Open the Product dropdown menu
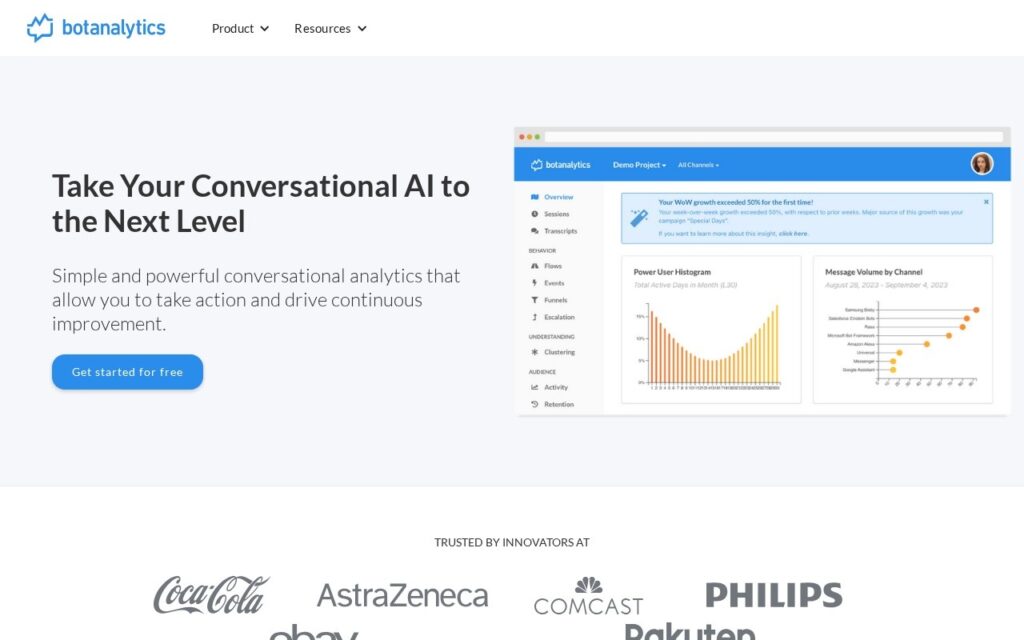Viewport: 1024px width, 640px height. pos(240,29)
